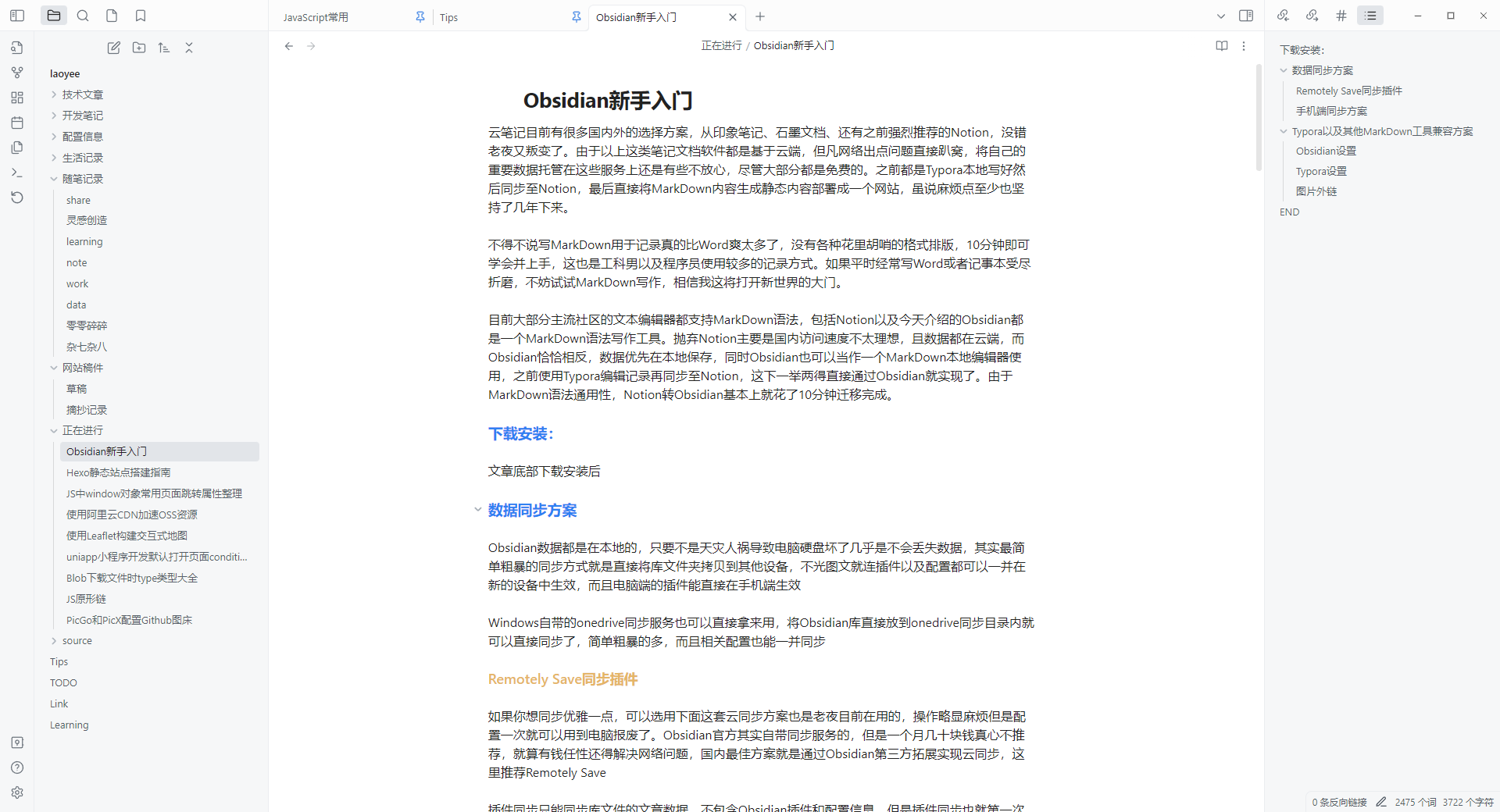Screen dimensions: 1500x812
Task: Click the 0 条反向链接 status bar item
Action: click(x=1339, y=802)
